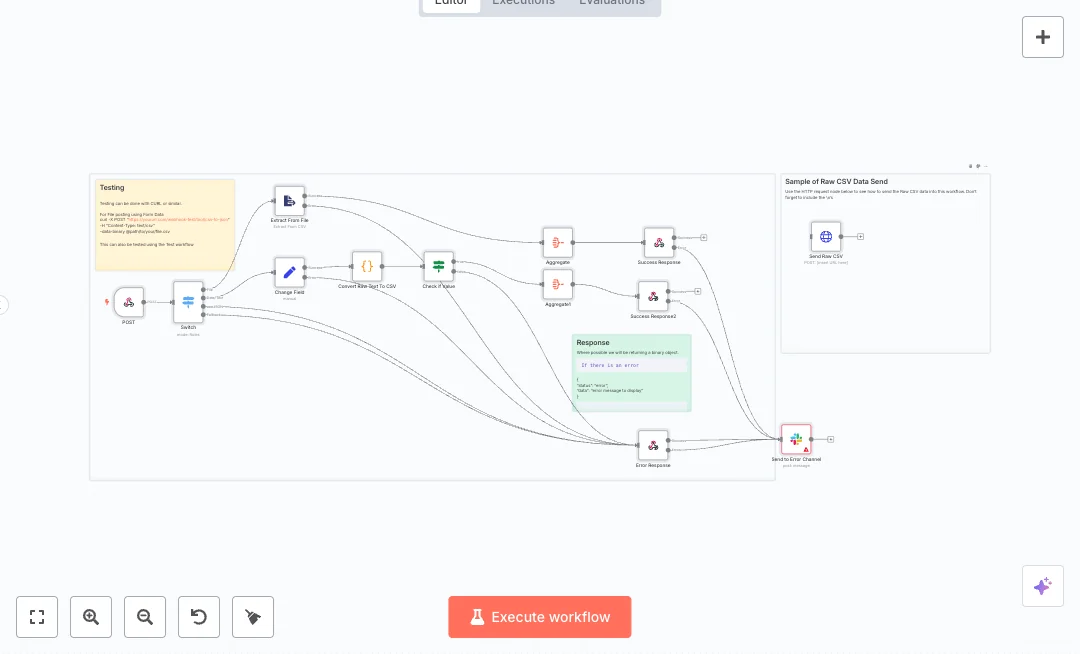Select the POST webhook trigger node
The height and width of the screenshot is (654, 1080).
tap(129, 302)
